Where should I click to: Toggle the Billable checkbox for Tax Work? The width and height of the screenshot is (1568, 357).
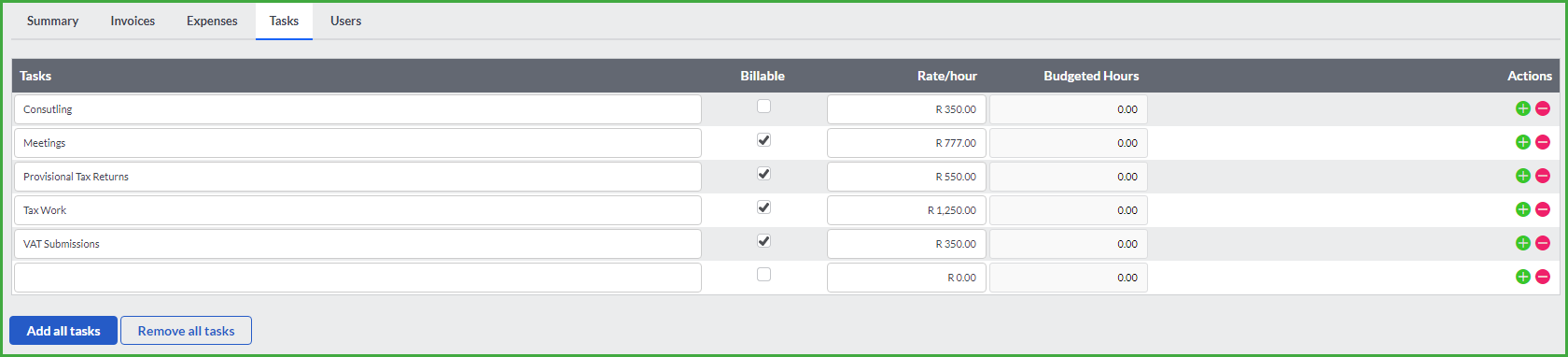(763, 207)
